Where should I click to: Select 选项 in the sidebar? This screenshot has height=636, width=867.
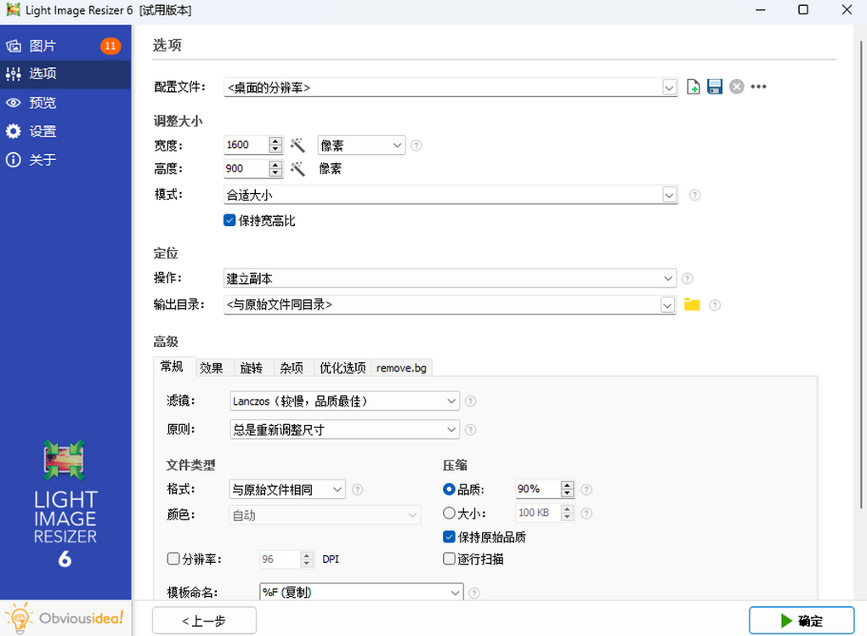click(x=65, y=74)
